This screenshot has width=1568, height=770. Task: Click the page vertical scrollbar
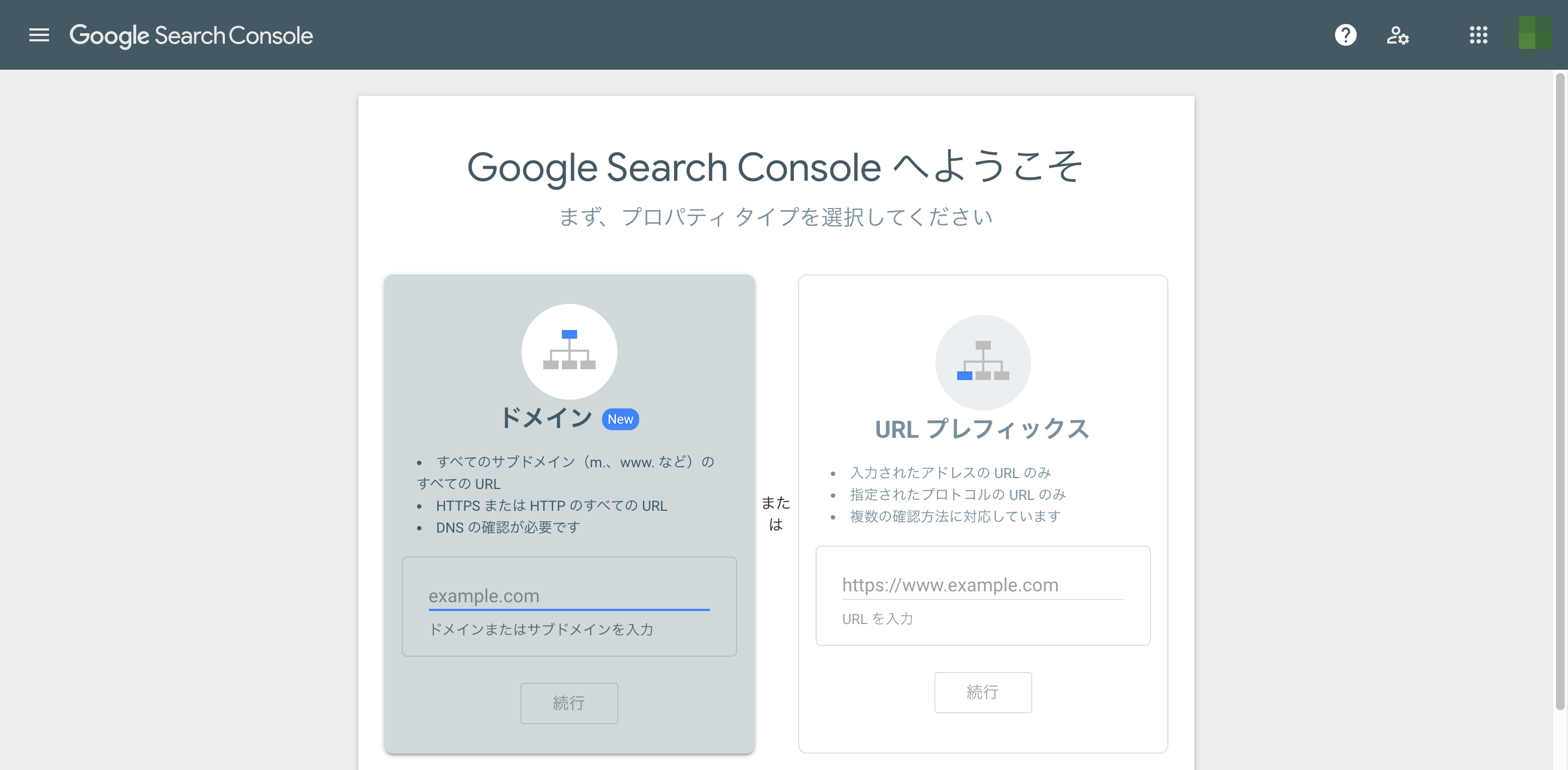[1559, 389]
